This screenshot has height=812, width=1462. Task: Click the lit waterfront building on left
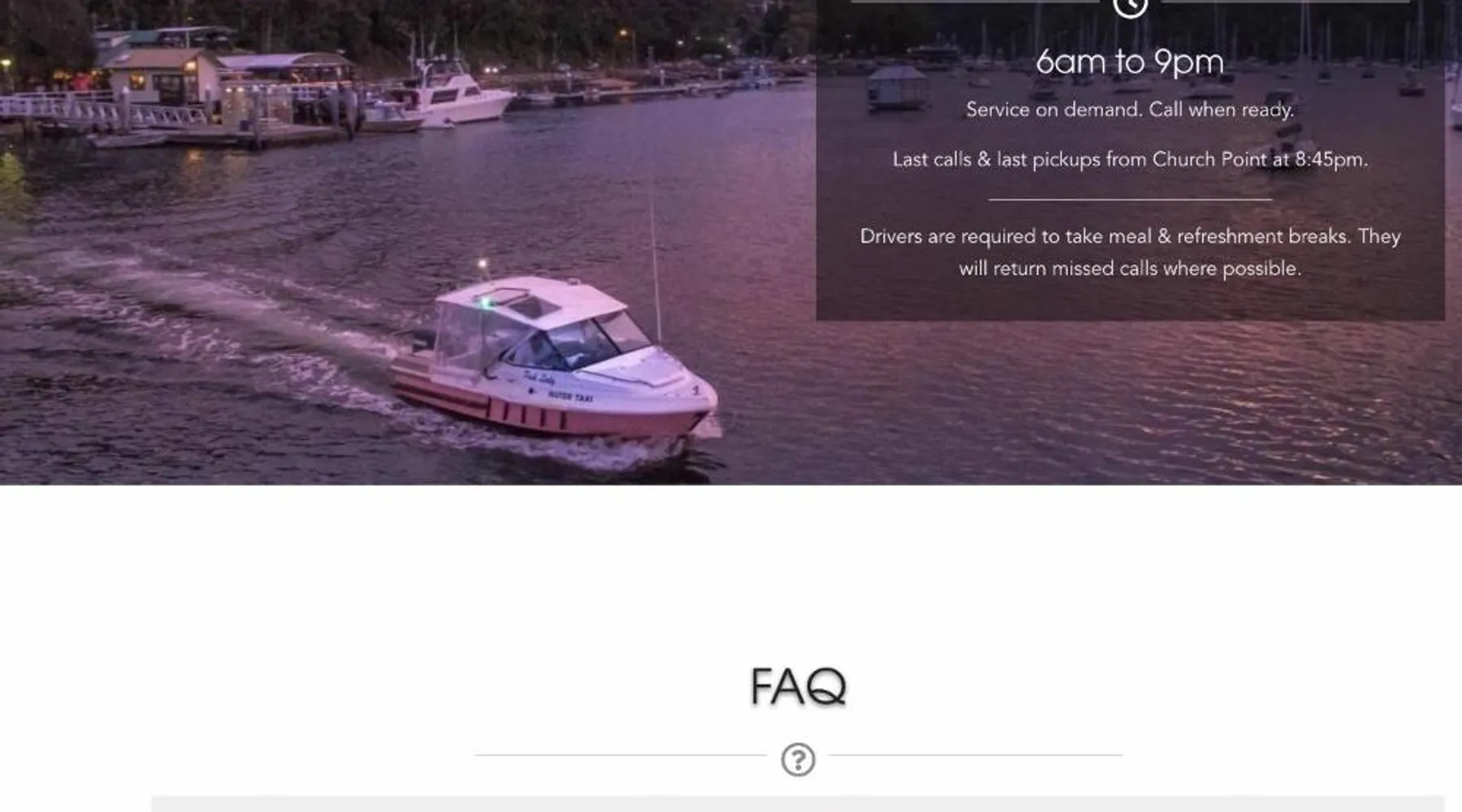point(162,77)
